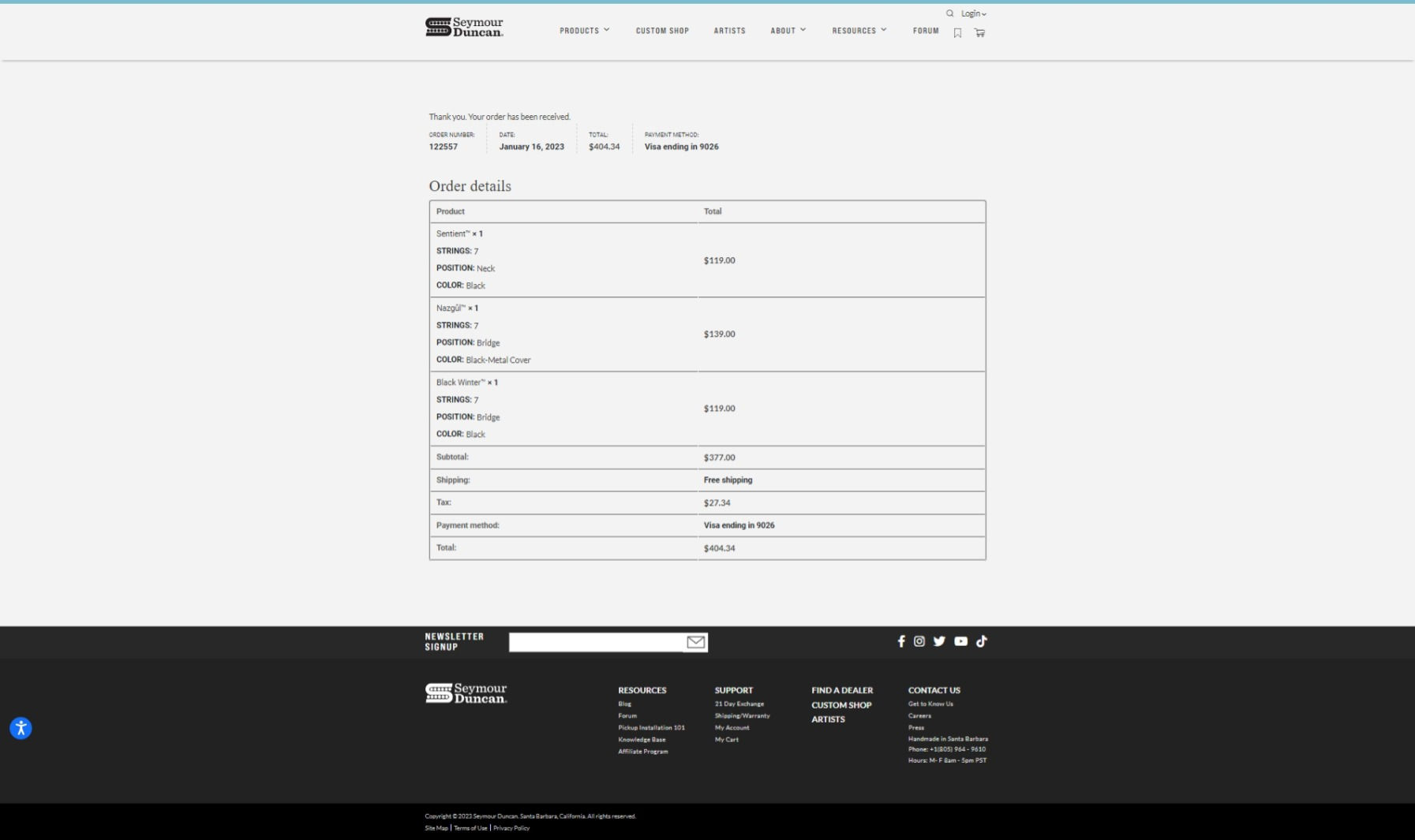1415x840 pixels.
Task: Expand the Resources menu
Action: [859, 31]
